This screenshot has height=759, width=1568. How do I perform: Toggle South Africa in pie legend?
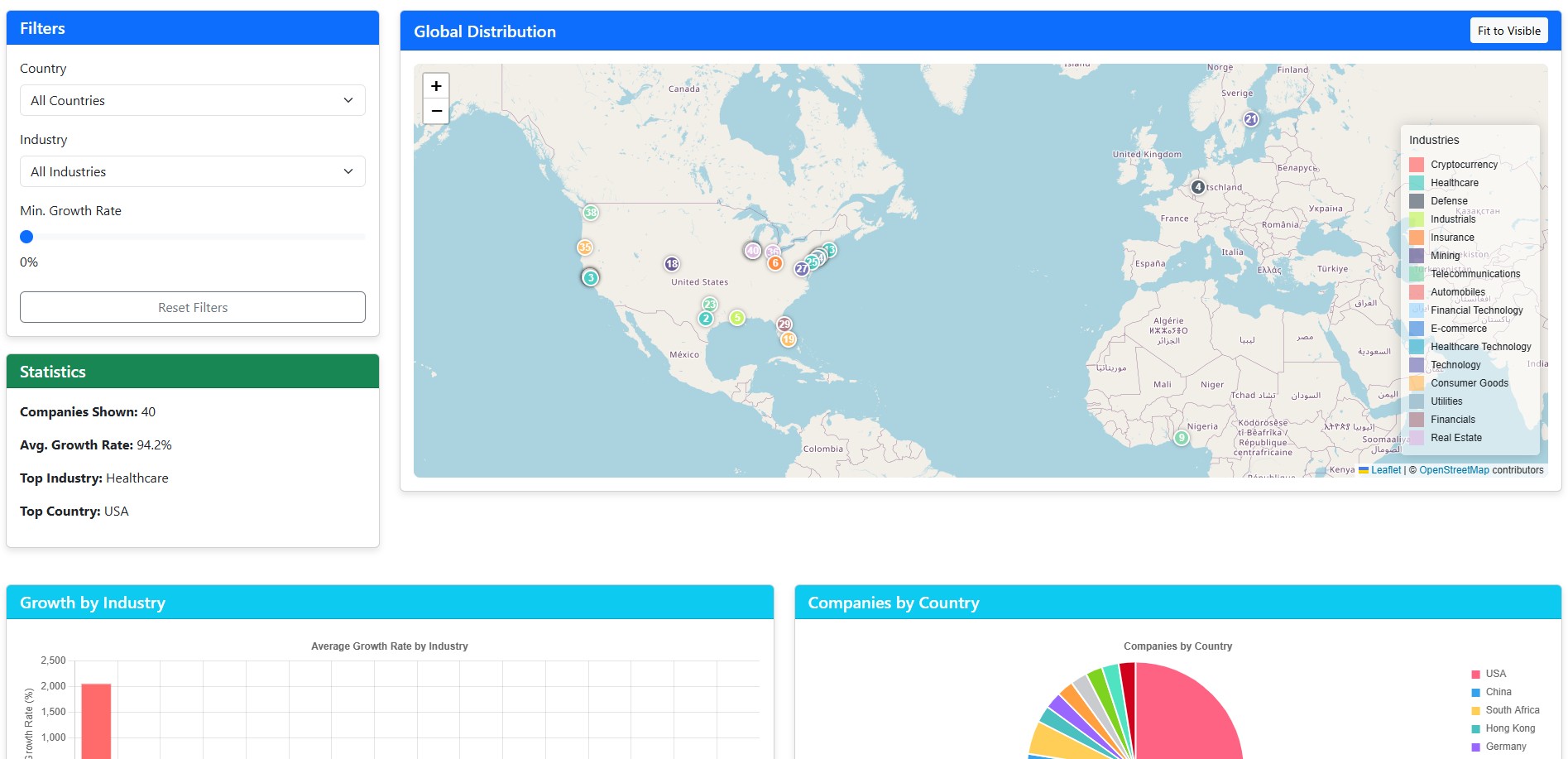pyautogui.click(x=1505, y=710)
